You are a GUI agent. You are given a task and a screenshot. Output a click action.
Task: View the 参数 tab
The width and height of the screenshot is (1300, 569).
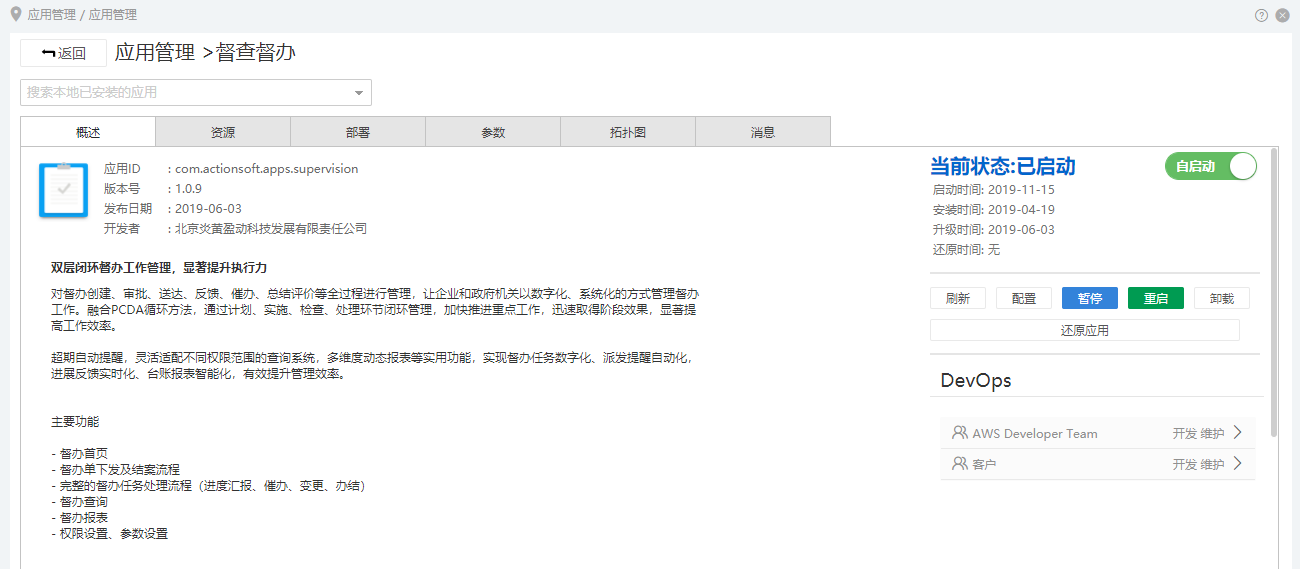tap(493, 132)
